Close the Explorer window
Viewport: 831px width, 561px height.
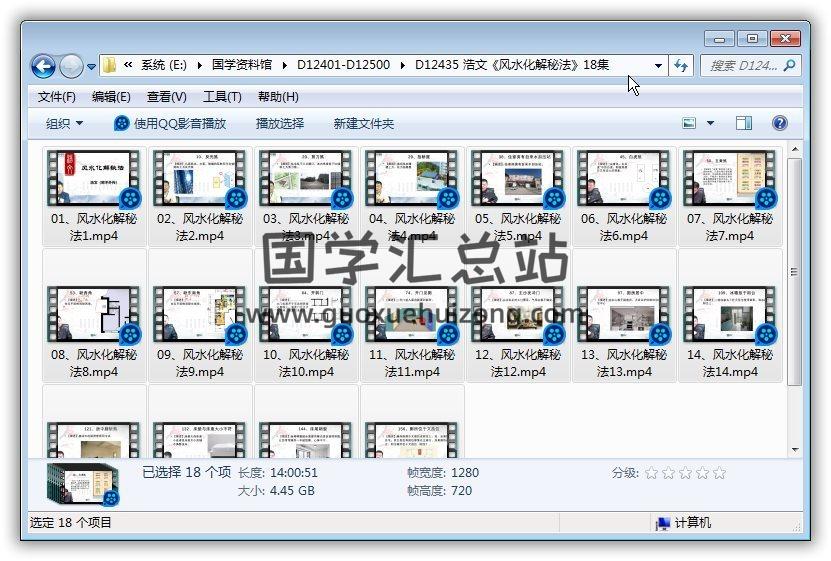[785, 39]
